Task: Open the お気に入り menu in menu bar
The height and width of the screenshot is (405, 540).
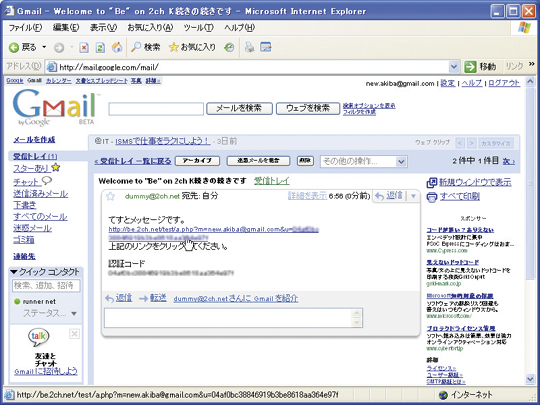Action: click(x=150, y=28)
